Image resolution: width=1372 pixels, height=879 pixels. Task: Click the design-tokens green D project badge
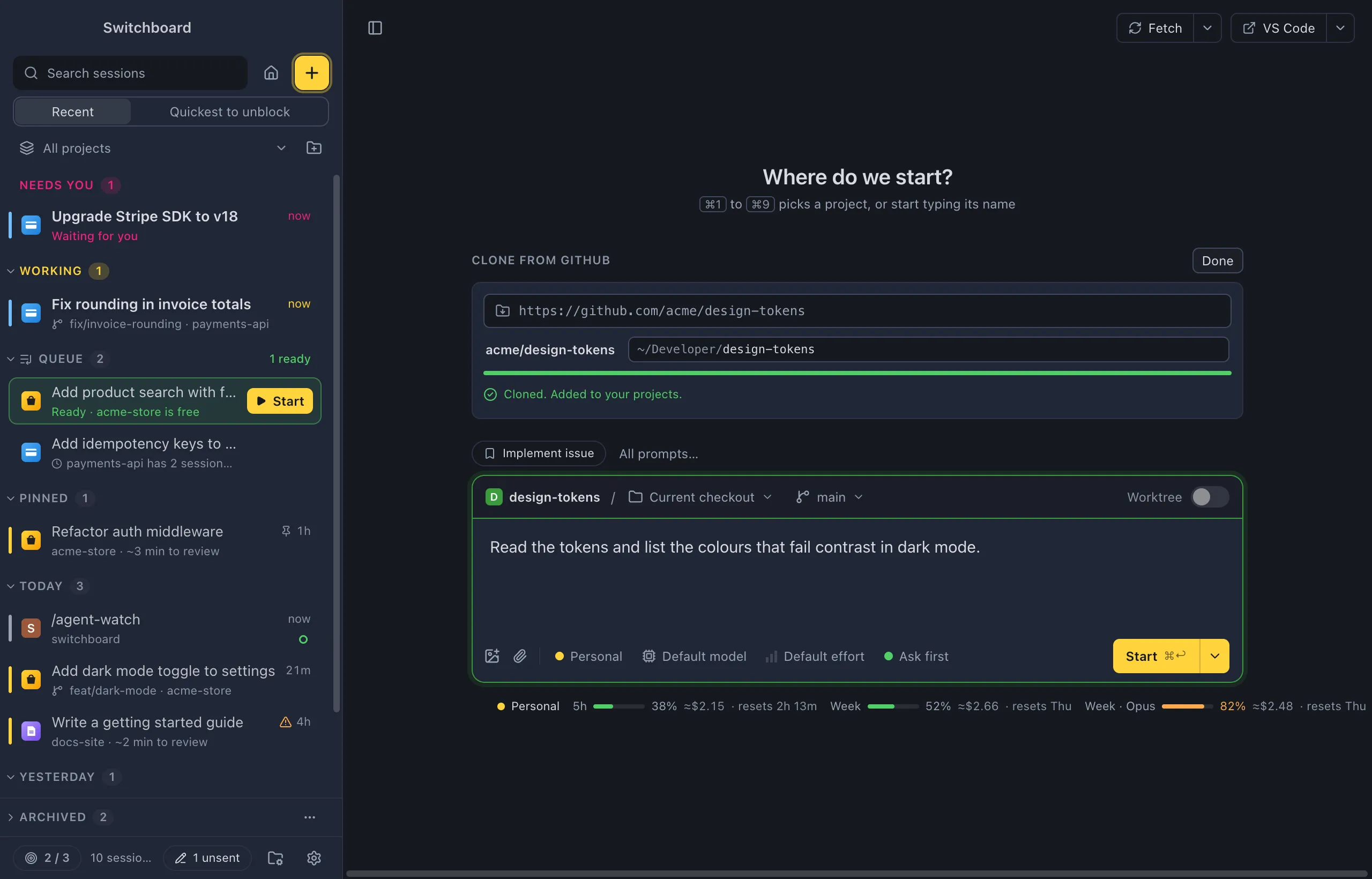pos(494,496)
